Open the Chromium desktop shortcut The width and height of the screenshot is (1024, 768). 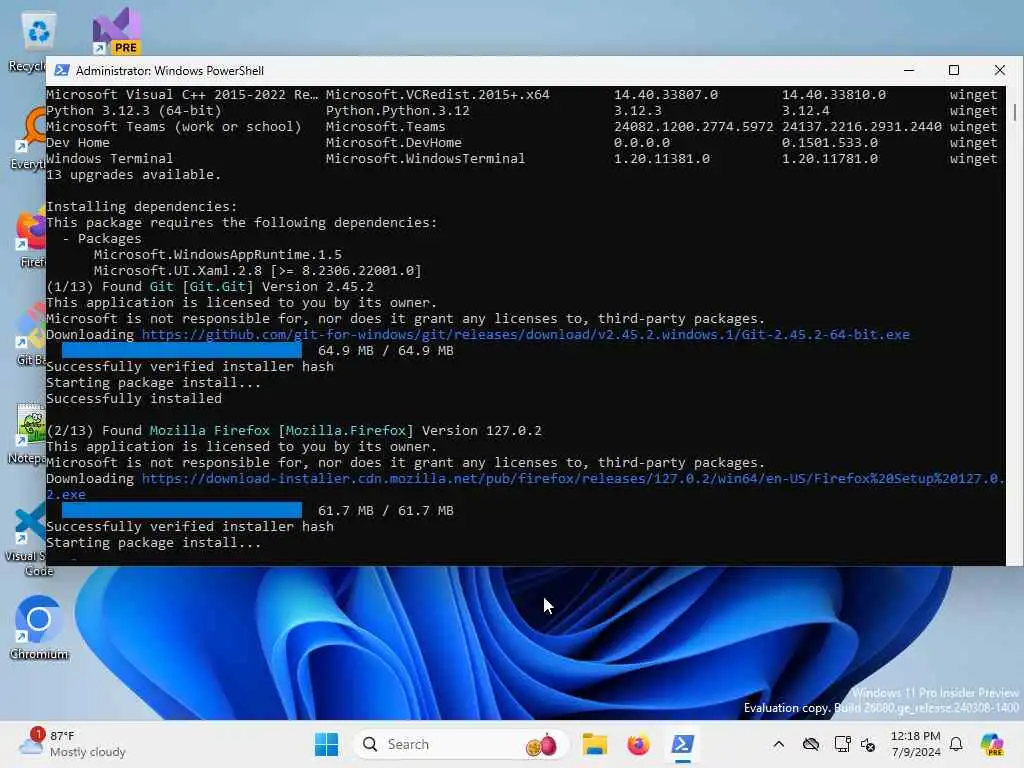(38, 626)
